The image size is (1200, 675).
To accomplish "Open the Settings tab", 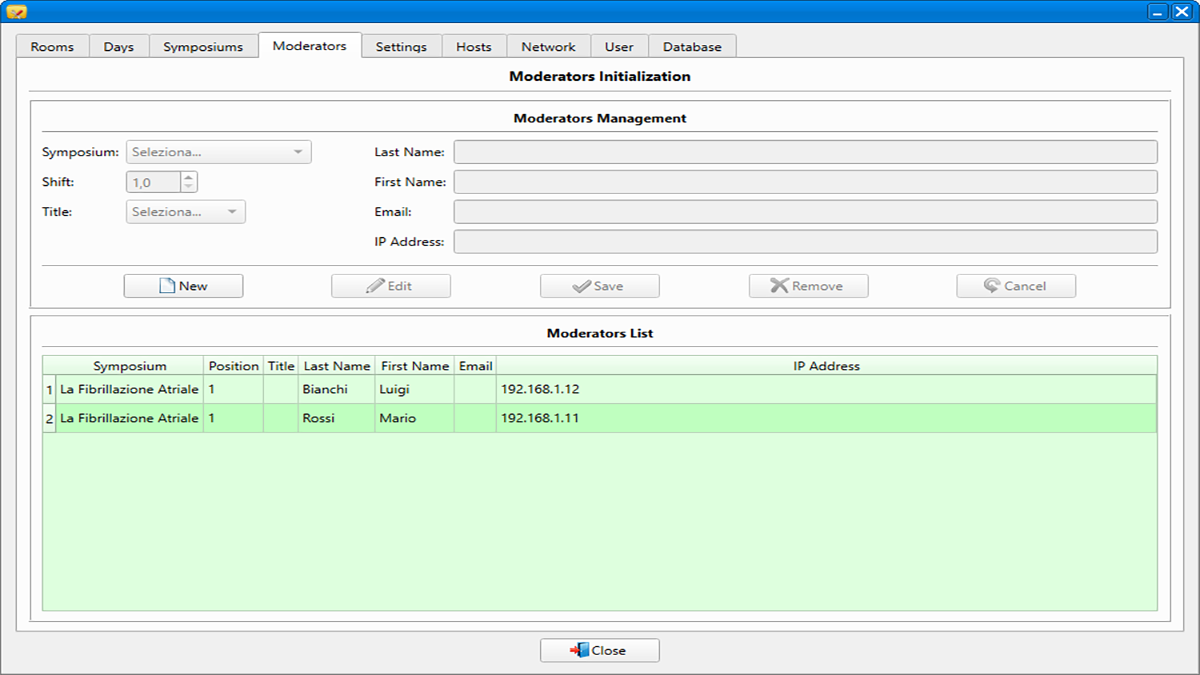I will (x=401, y=46).
